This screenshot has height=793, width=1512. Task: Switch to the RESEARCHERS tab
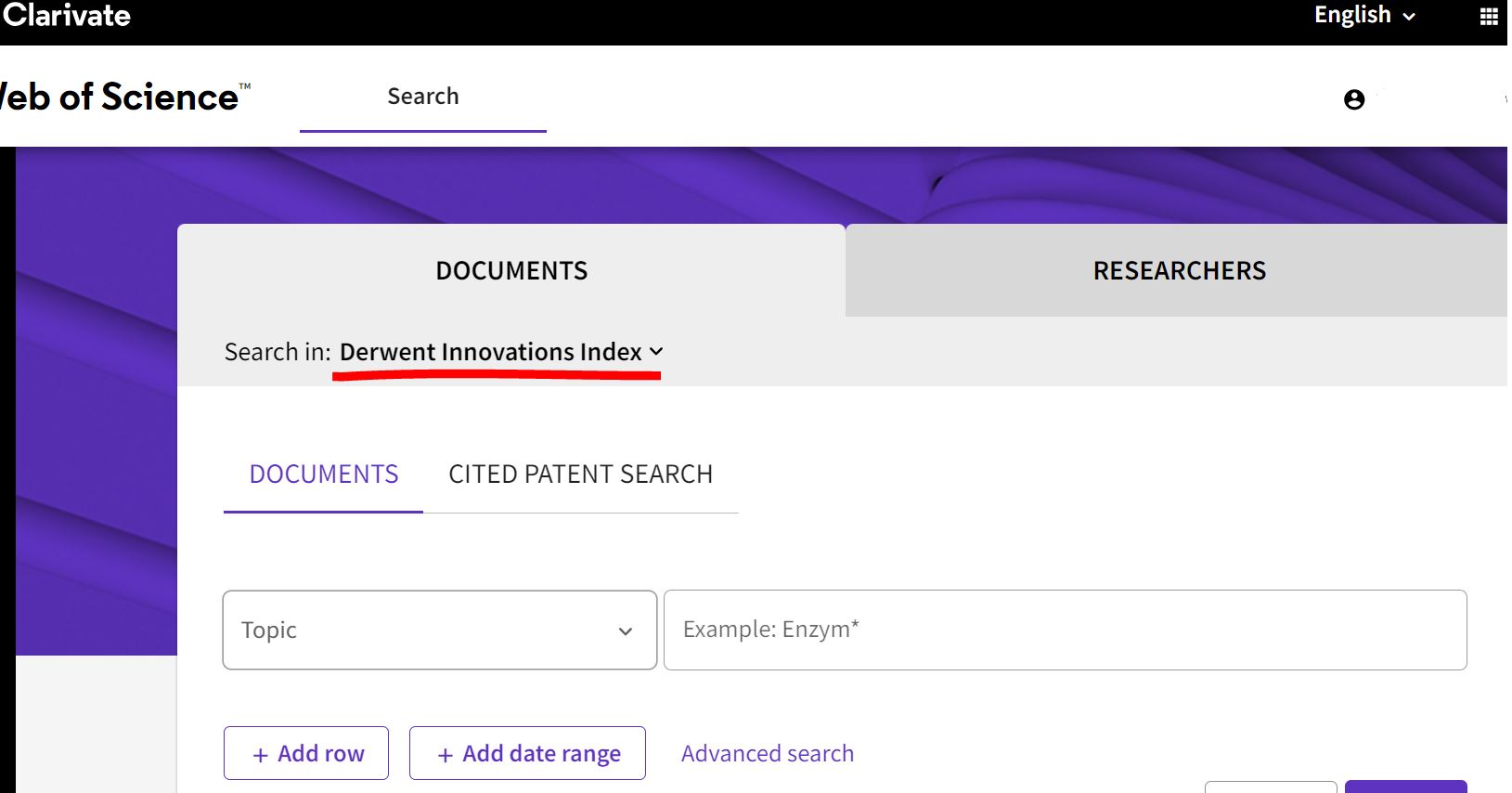coord(1179,270)
